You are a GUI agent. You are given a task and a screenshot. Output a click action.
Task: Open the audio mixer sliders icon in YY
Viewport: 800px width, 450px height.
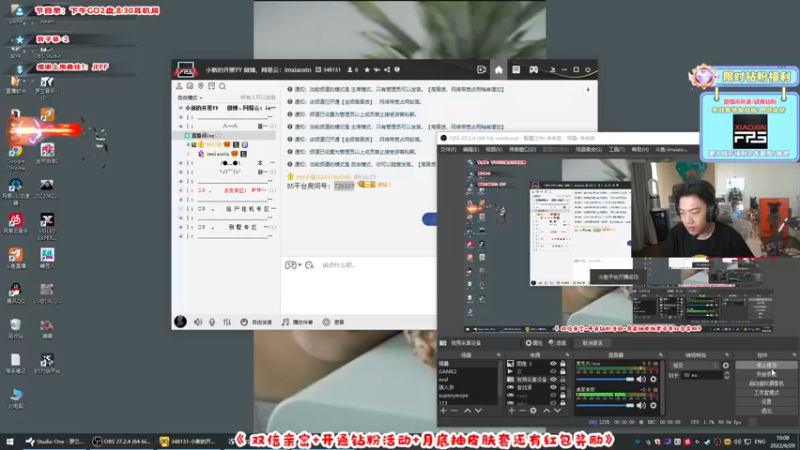tap(227, 322)
